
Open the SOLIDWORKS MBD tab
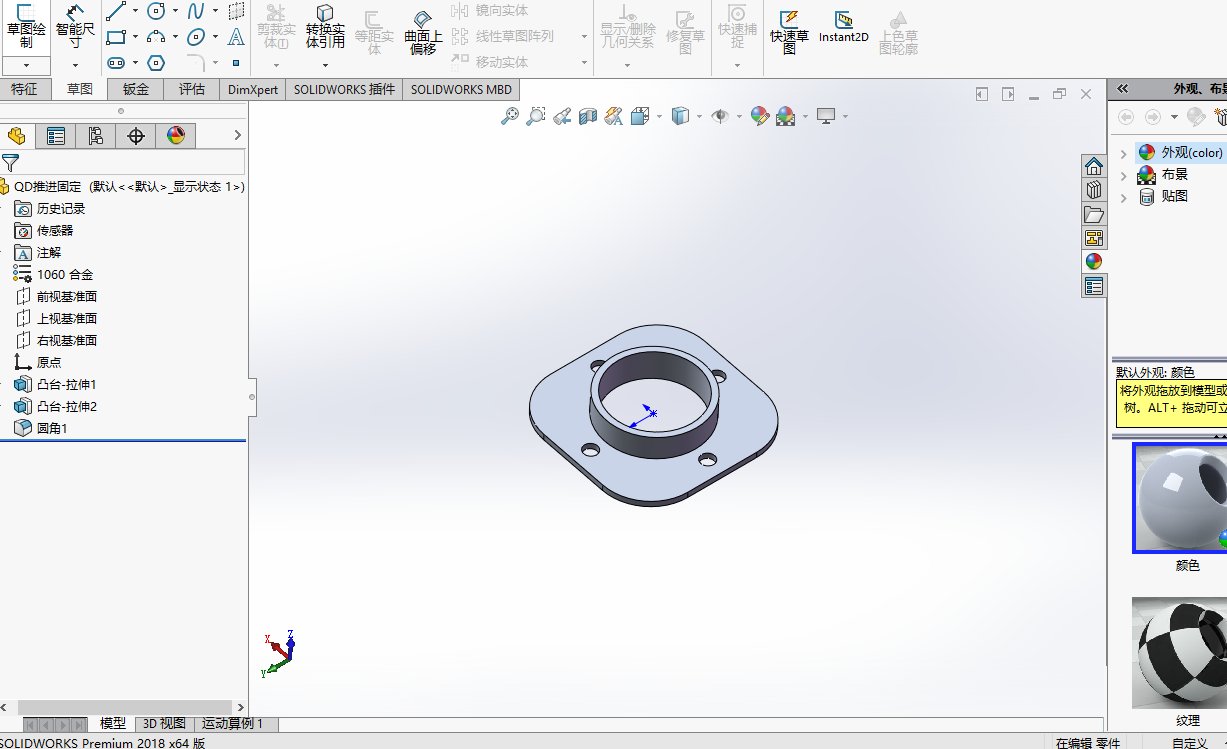coord(461,89)
